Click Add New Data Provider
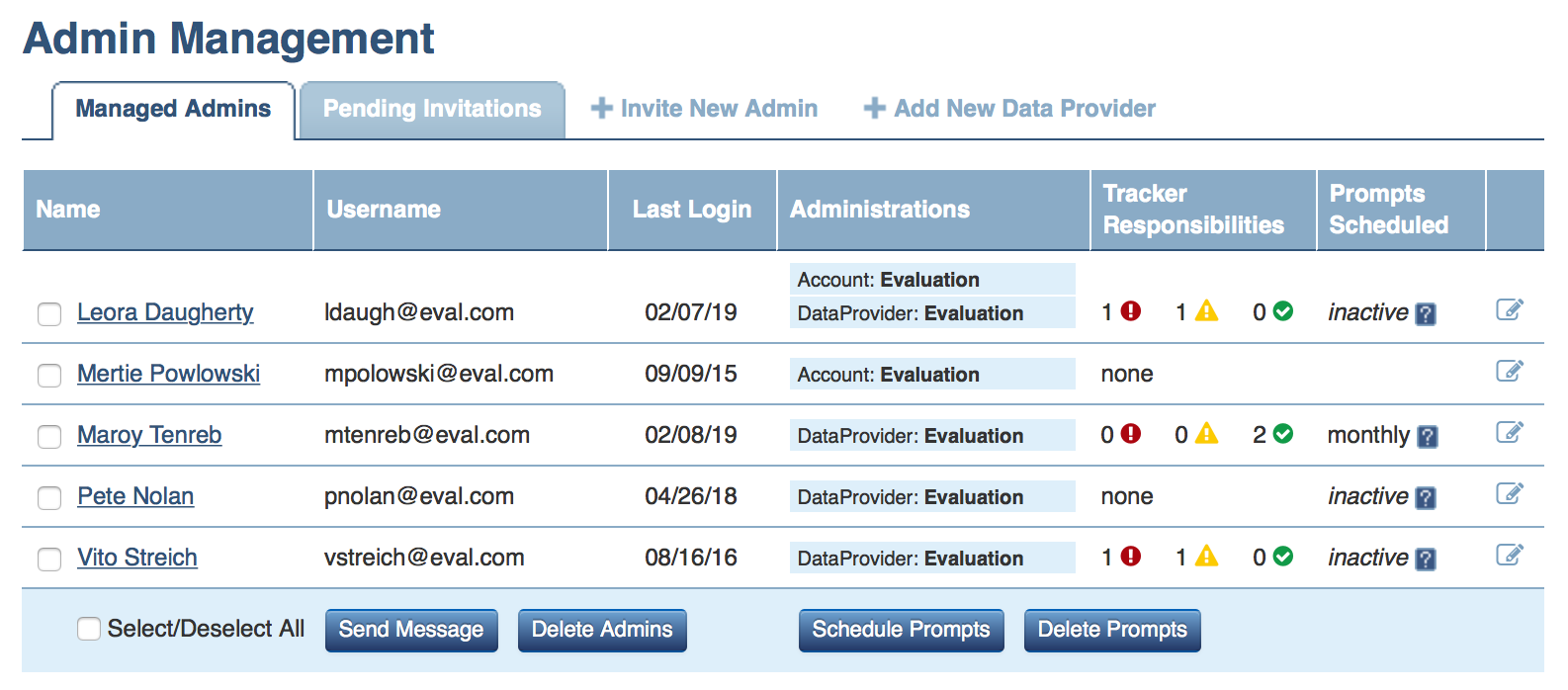This screenshot has width=1568, height=690. point(1009,109)
